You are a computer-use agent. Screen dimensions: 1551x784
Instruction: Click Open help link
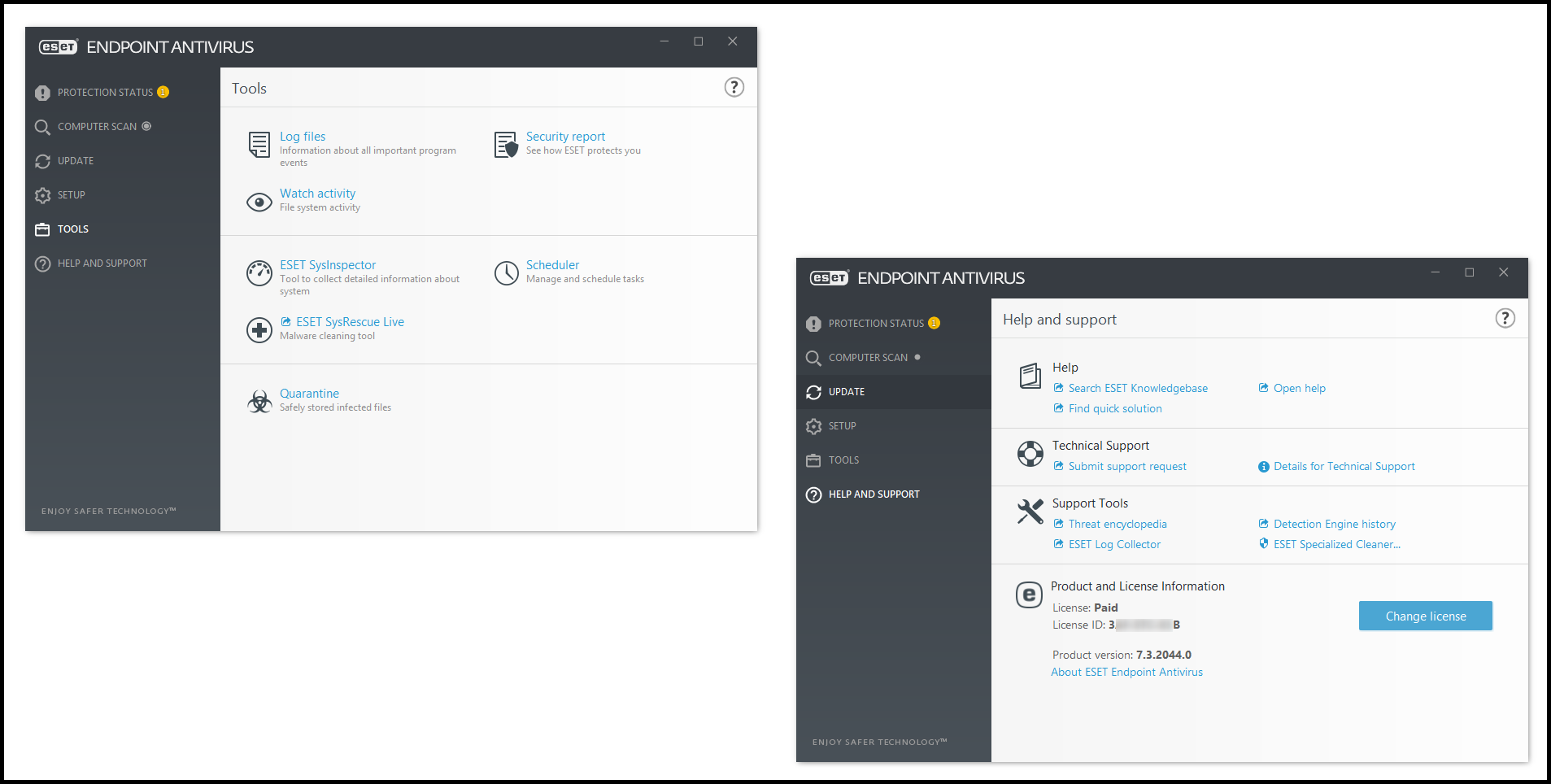click(x=1299, y=388)
